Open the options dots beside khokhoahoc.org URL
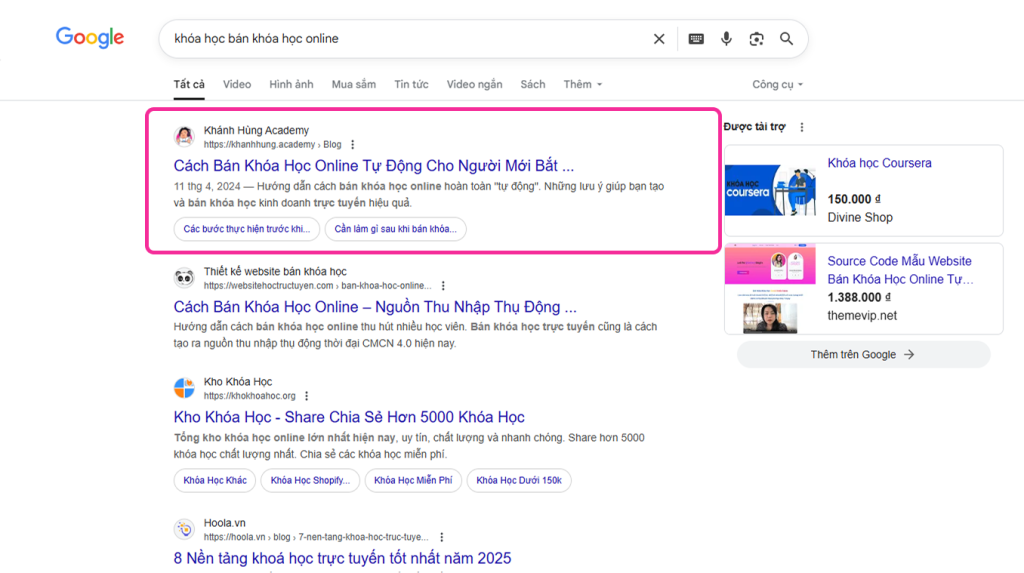The width and height of the screenshot is (1024, 573). pos(307,396)
